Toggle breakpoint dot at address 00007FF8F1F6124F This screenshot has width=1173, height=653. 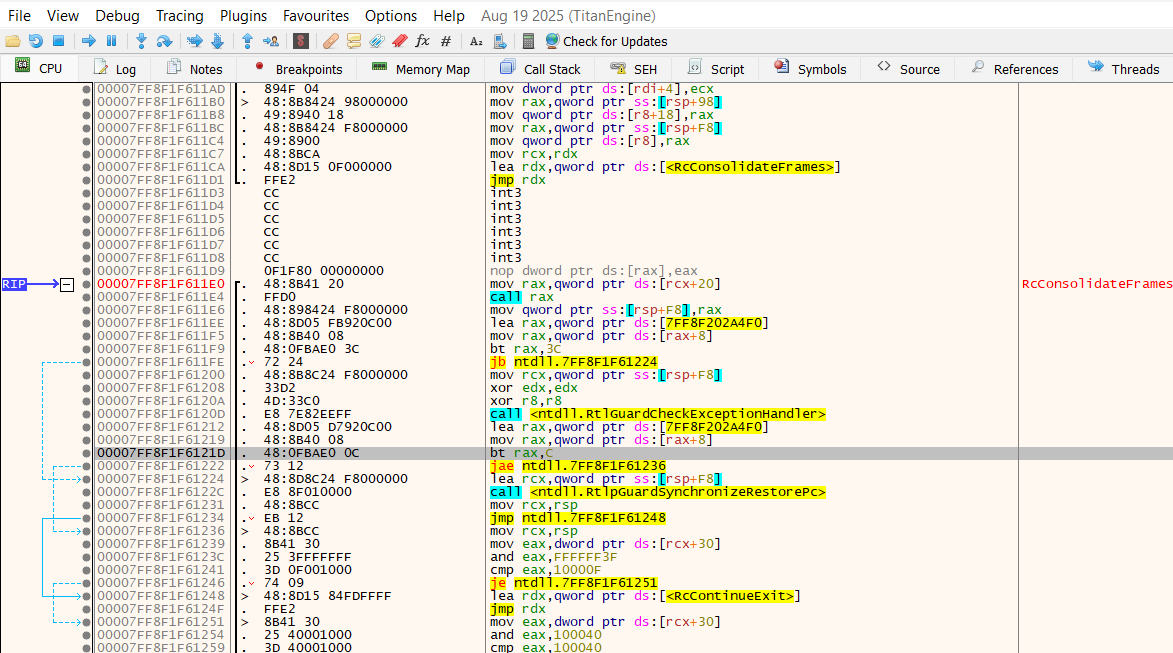87,609
